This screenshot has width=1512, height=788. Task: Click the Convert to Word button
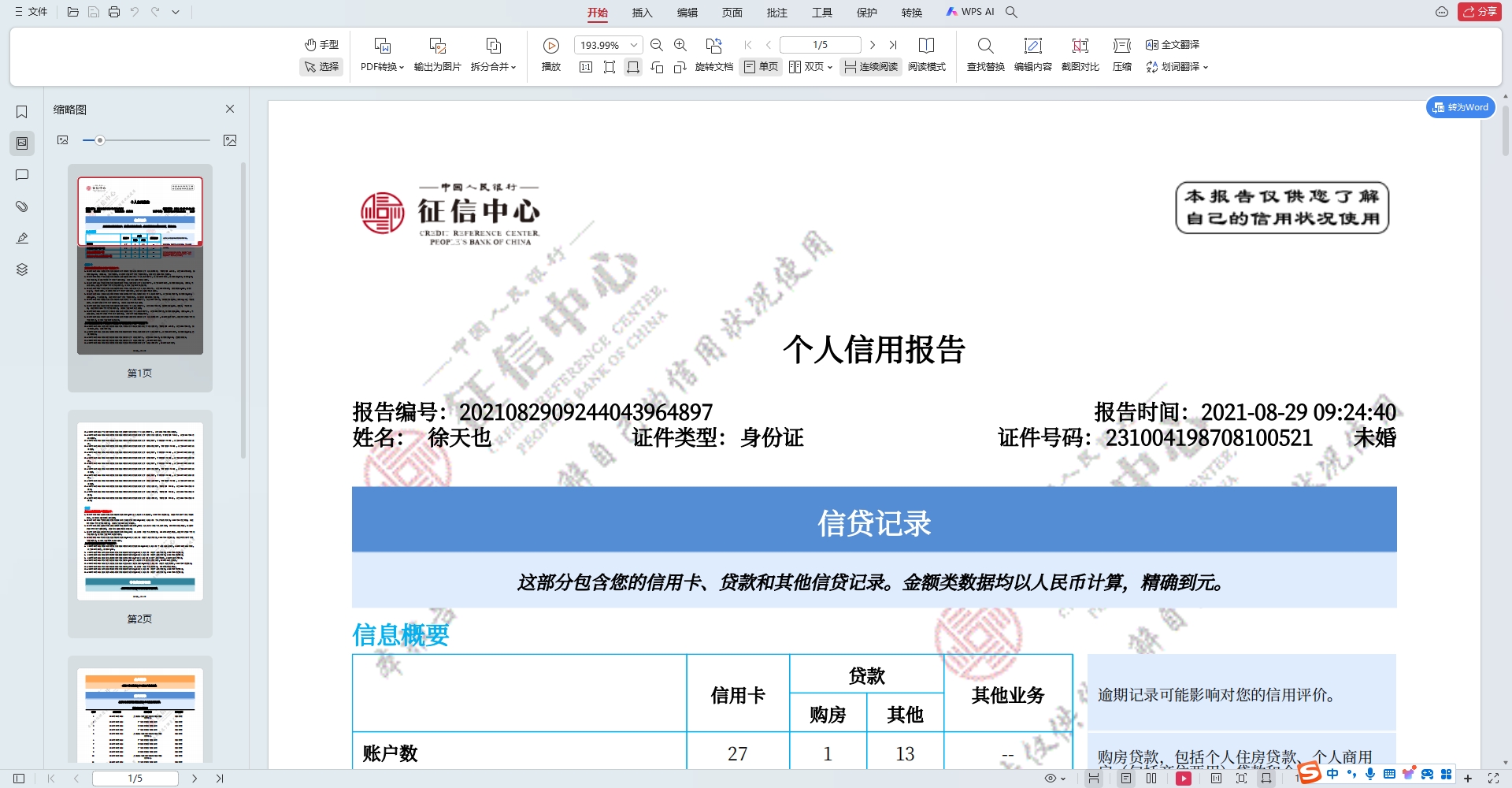1461,107
